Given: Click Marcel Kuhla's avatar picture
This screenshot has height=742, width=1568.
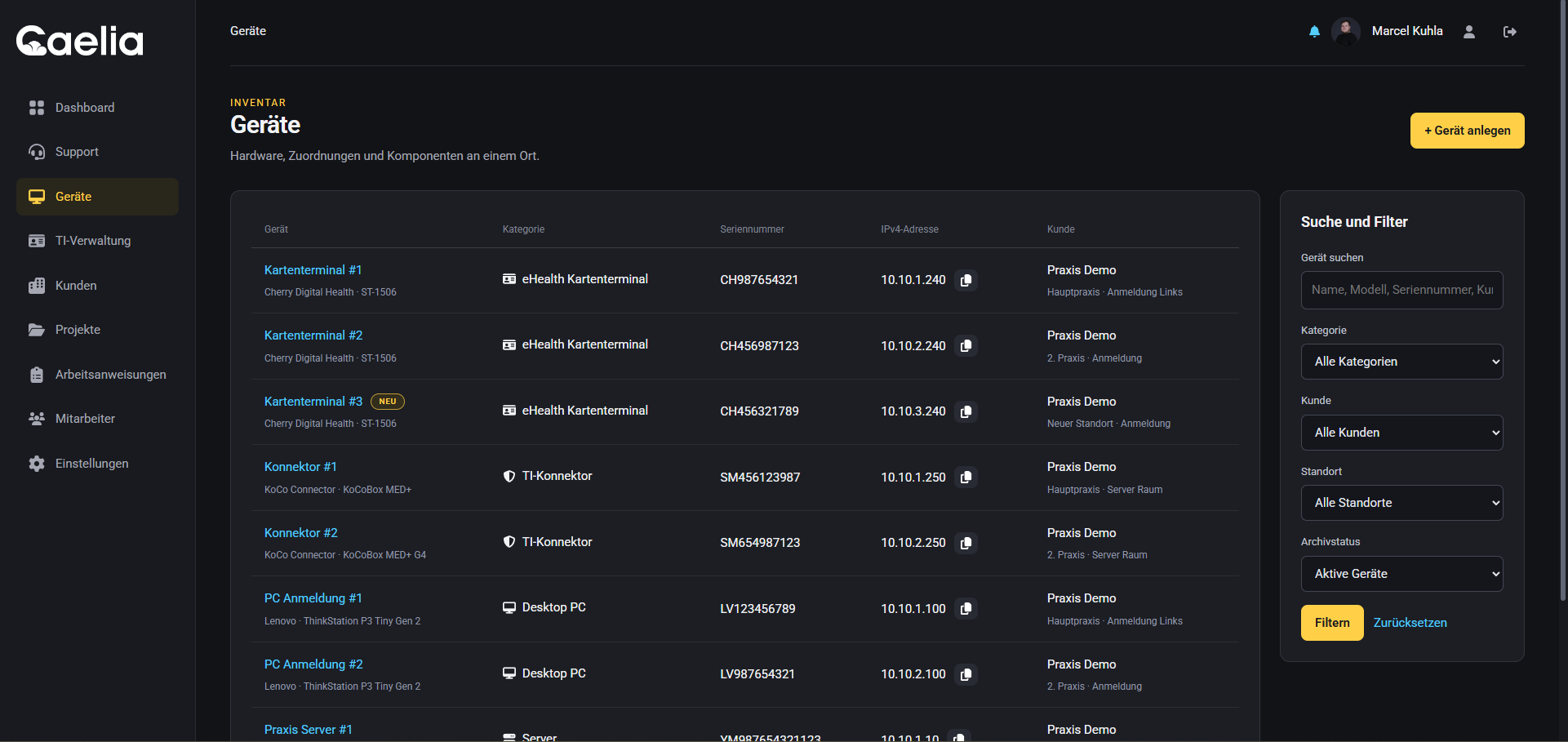Looking at the screenshot, I should tap(1345, 31).
